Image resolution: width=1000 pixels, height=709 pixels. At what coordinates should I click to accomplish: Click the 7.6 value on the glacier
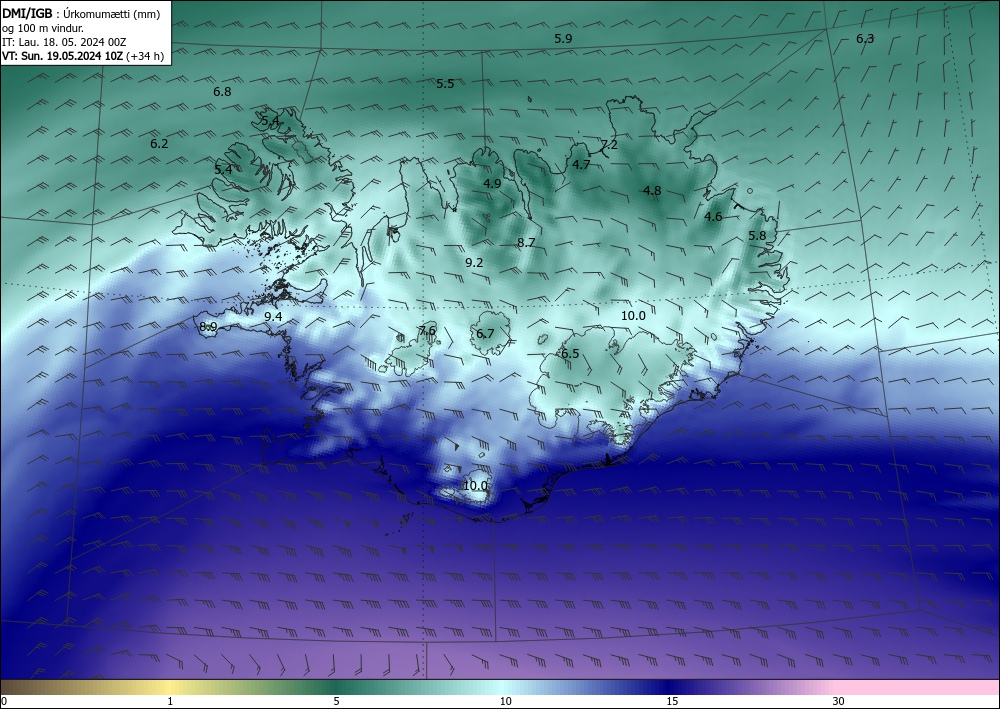427,330
